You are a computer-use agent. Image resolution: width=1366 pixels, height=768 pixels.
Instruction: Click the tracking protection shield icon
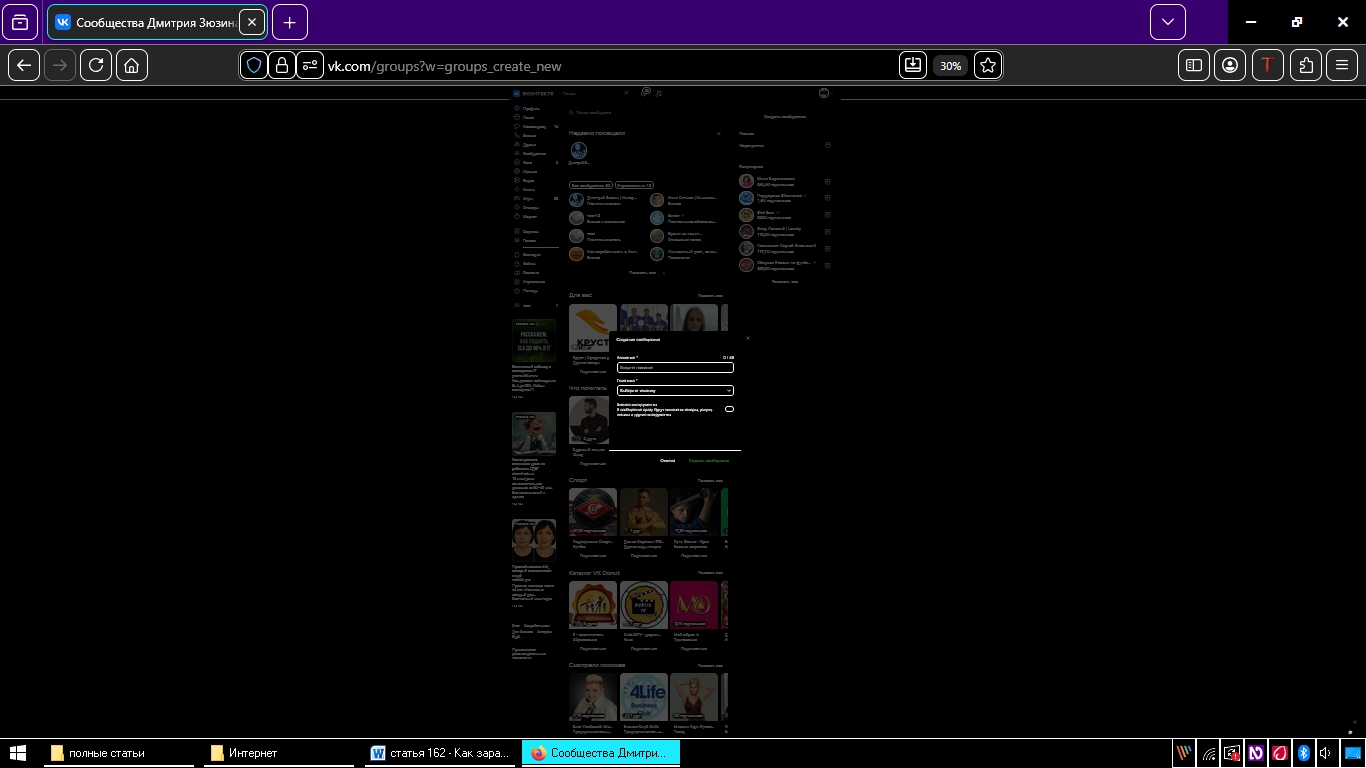tap(254, 65)
